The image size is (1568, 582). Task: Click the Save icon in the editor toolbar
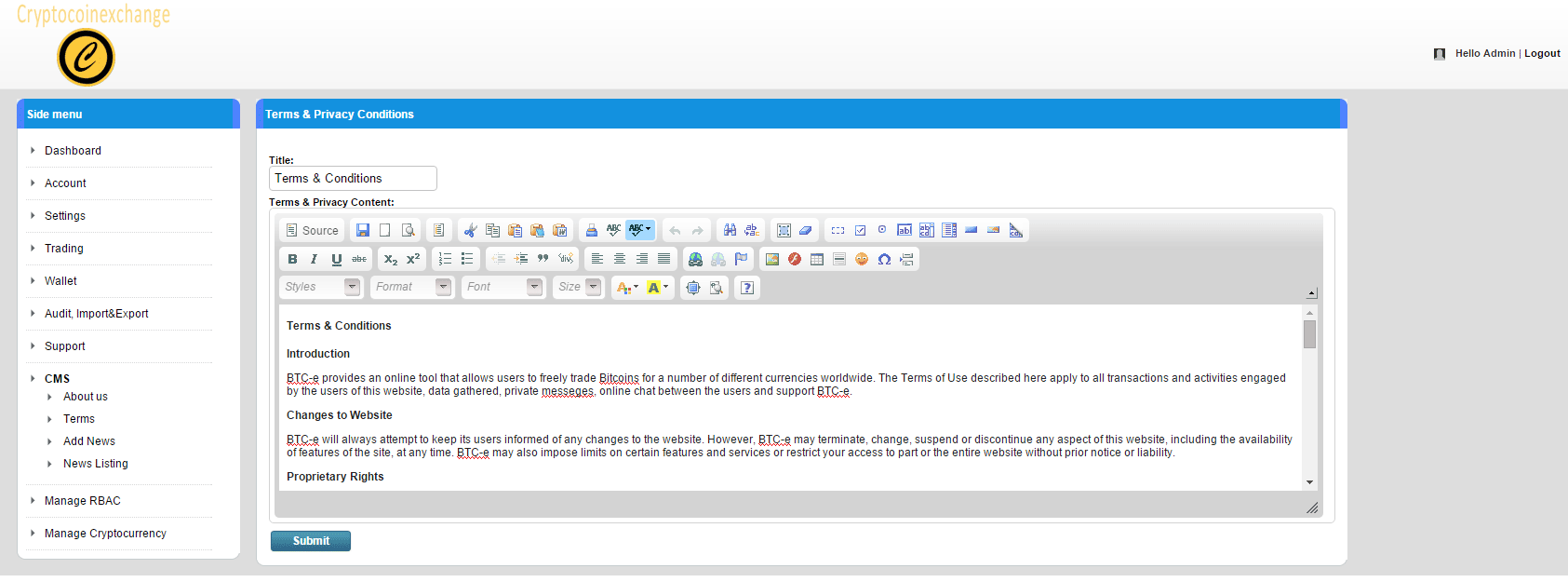[363, 230]
